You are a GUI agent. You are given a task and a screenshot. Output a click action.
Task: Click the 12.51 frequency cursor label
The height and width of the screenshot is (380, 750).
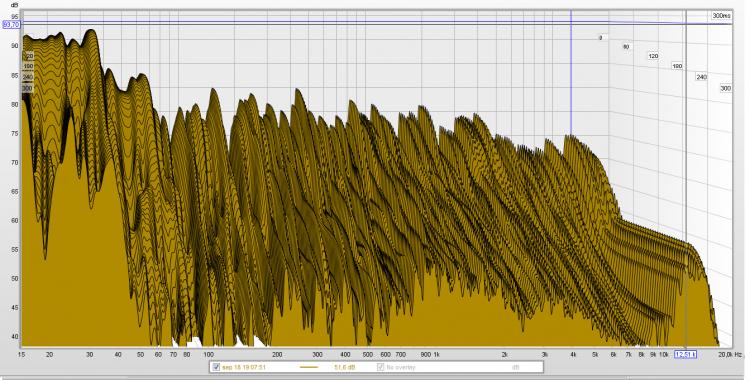[685, 354]
